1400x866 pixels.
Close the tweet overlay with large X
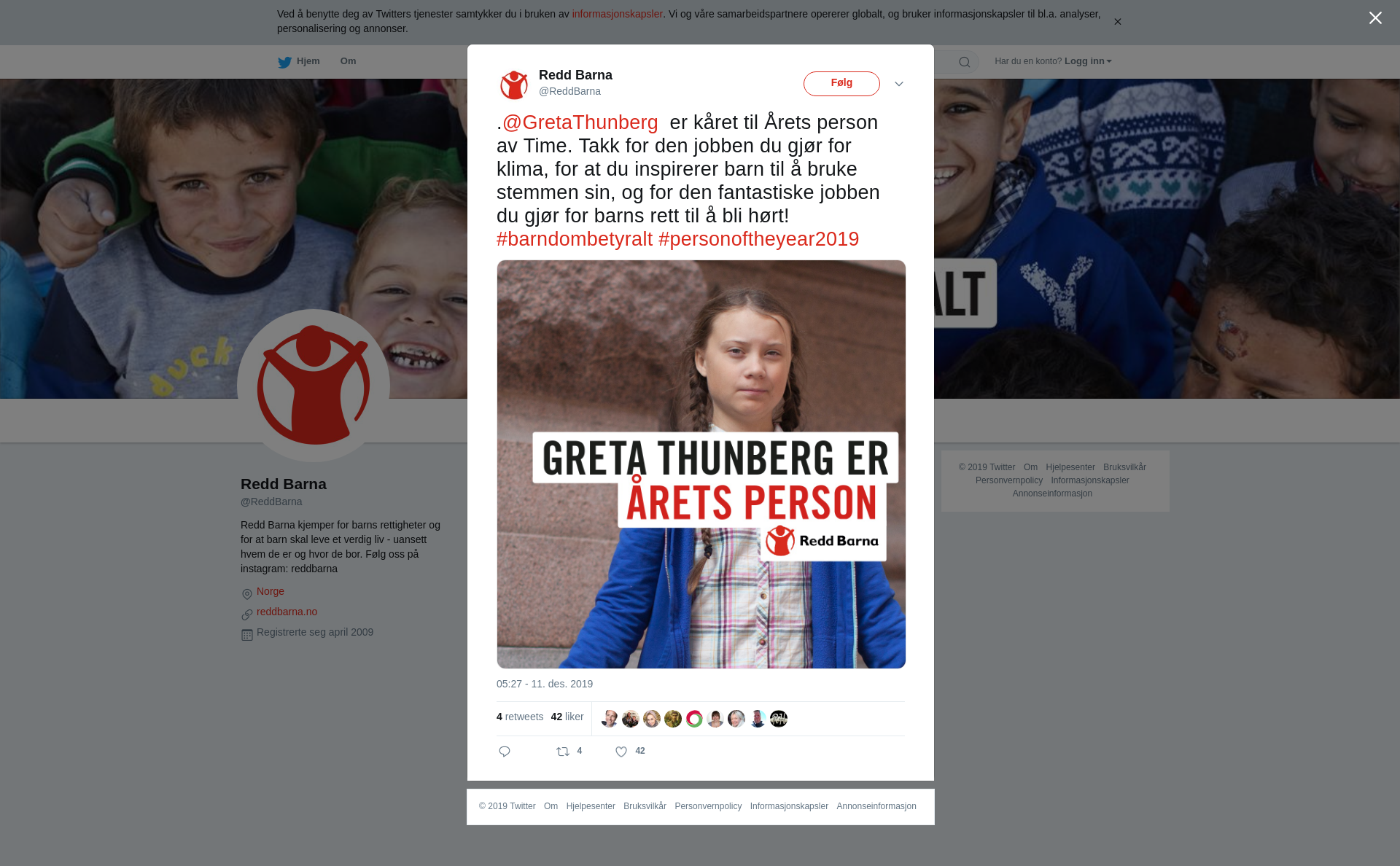pyautogui.click(x=1375, y=18)
